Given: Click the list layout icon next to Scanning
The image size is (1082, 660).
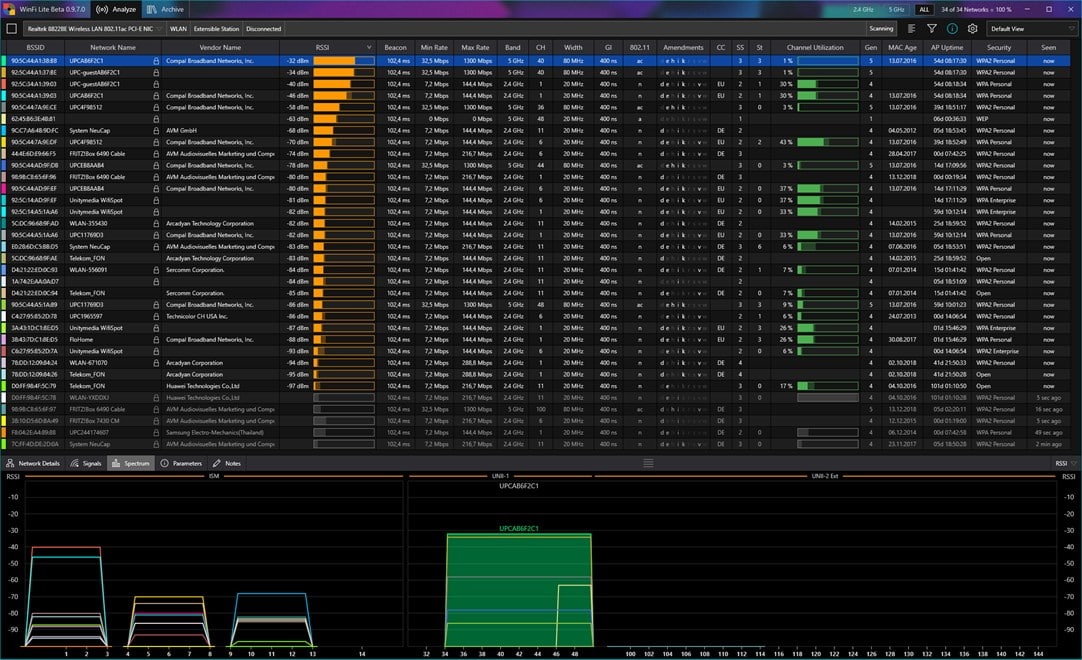Looking at the screenshot, I should tap(911, 29).
